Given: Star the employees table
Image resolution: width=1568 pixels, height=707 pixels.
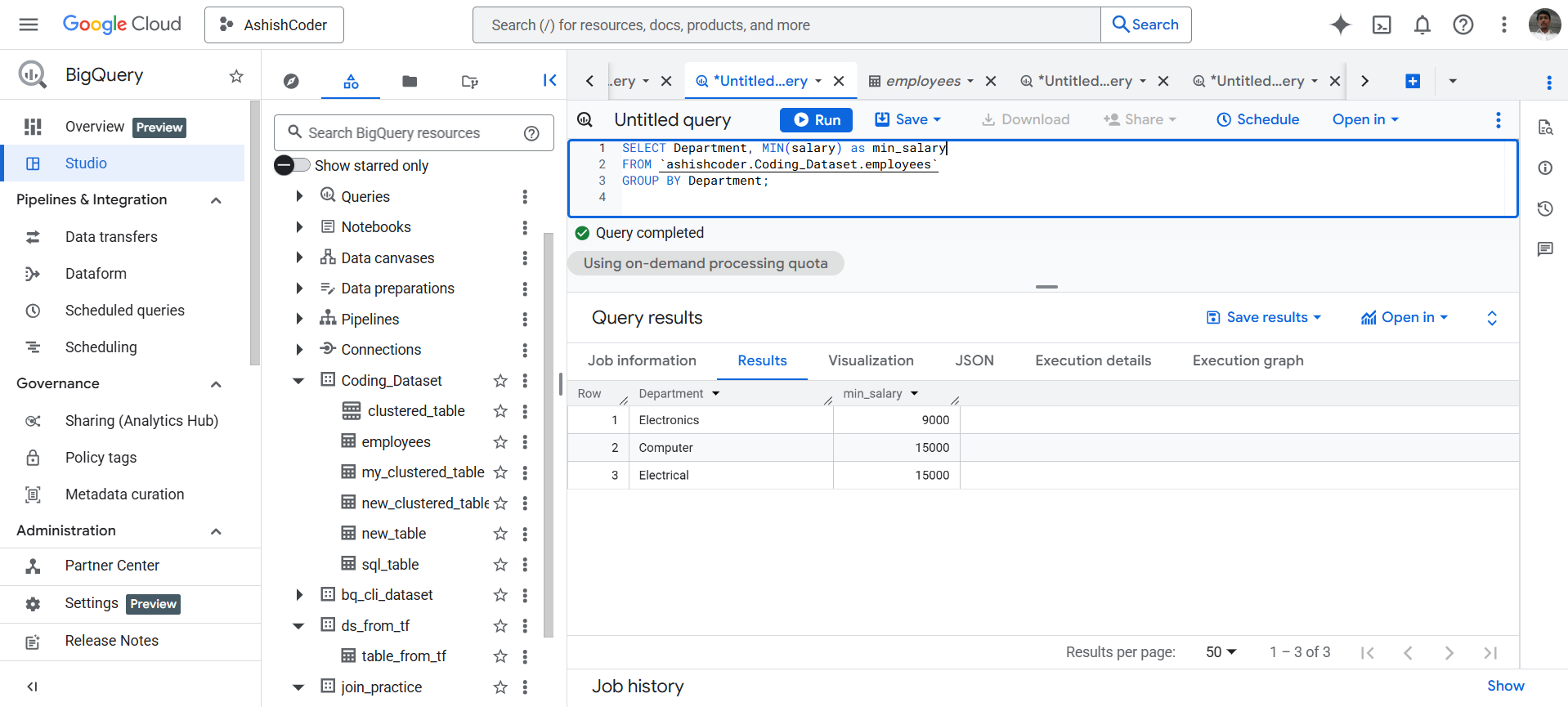Looking at the screenshot, I should (x=500, y=442).
